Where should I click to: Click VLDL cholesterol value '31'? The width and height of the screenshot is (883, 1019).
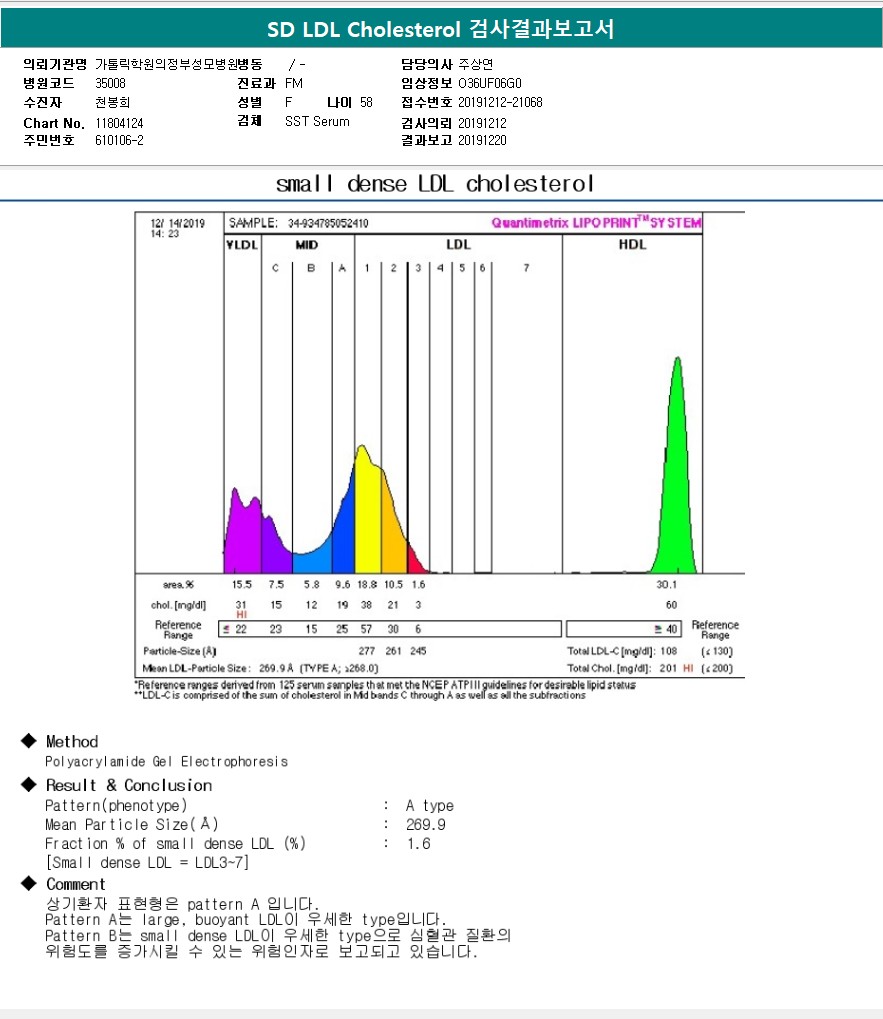pos(241,605)
